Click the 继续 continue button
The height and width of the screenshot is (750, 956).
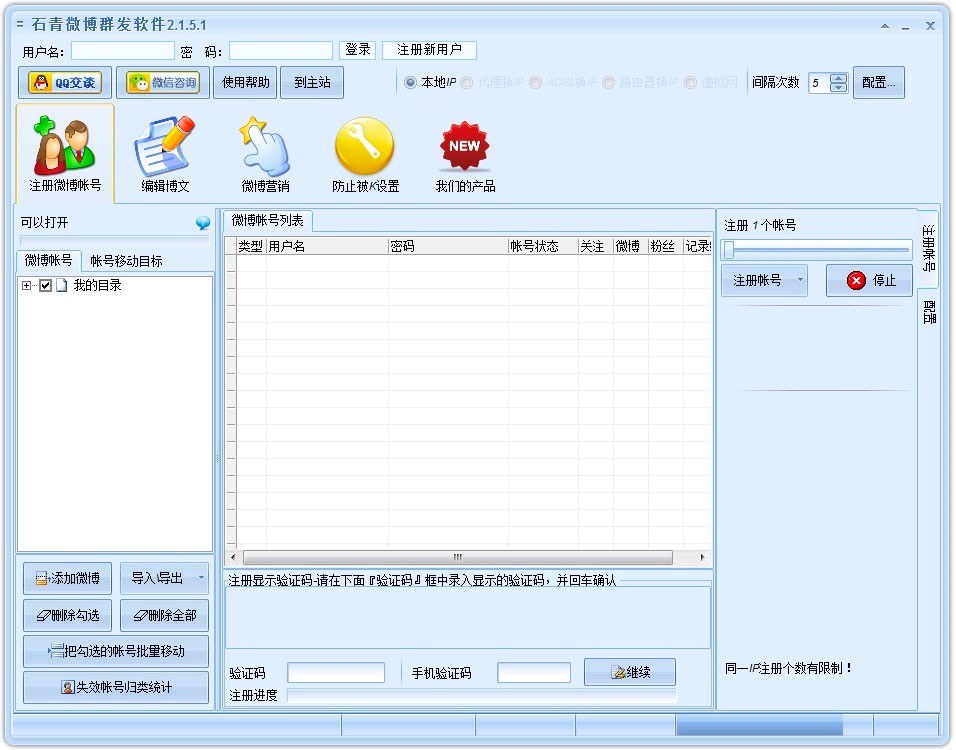[x=630, y=672]
